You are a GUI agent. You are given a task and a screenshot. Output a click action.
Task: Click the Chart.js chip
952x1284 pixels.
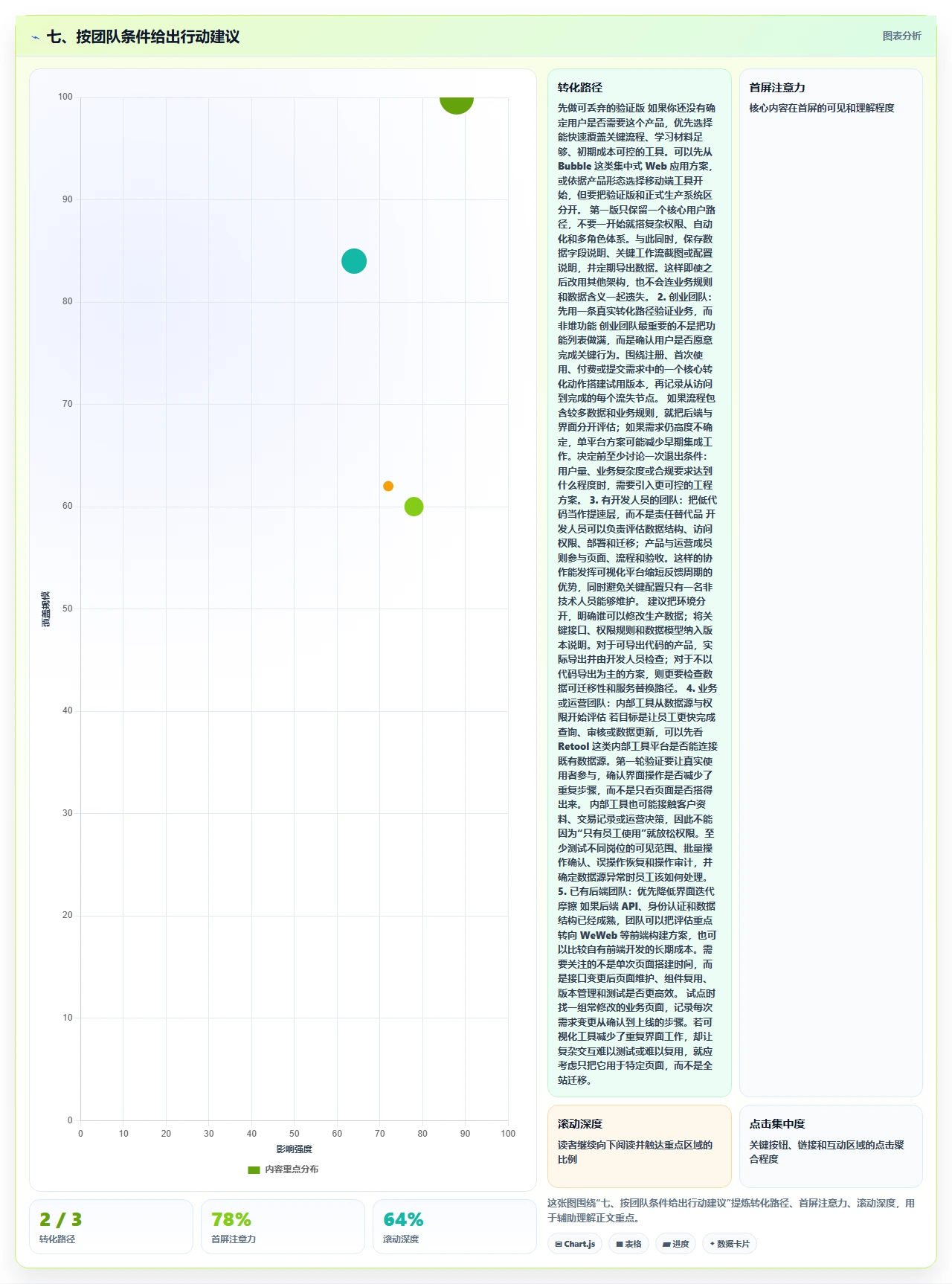(x=575, y=1244)
